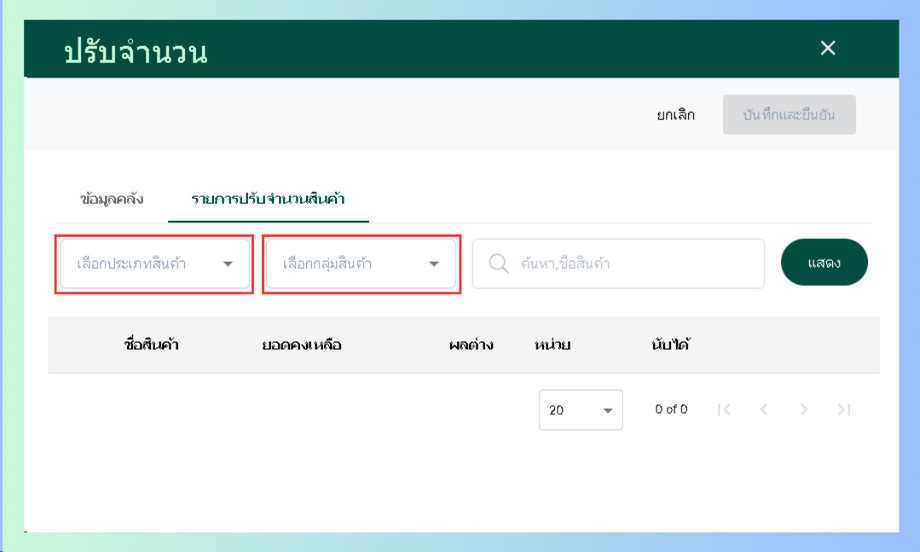Click the ยกเลิก cancel button

(x=675, y=115)
